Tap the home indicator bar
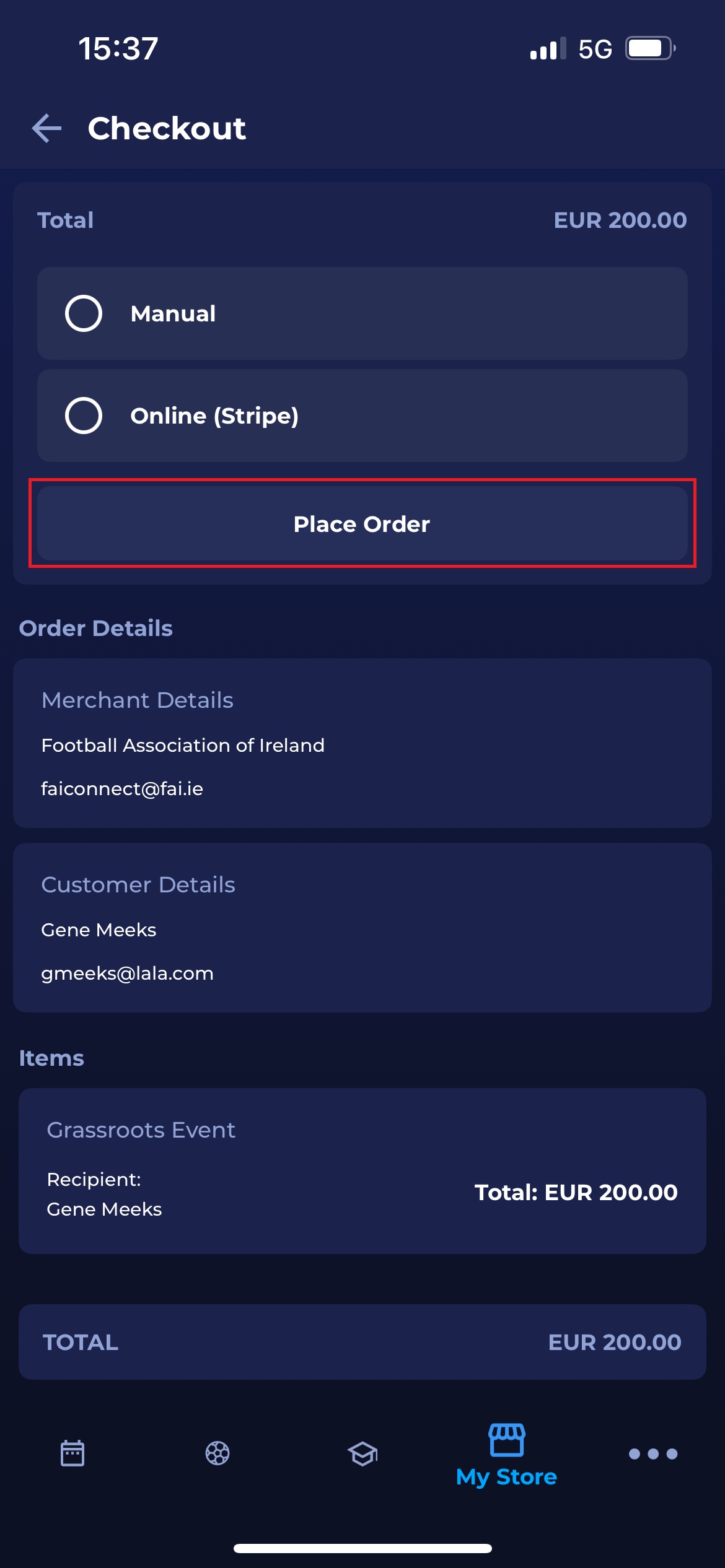Viewport: 725px width, 1568px height. point(362,1548)
